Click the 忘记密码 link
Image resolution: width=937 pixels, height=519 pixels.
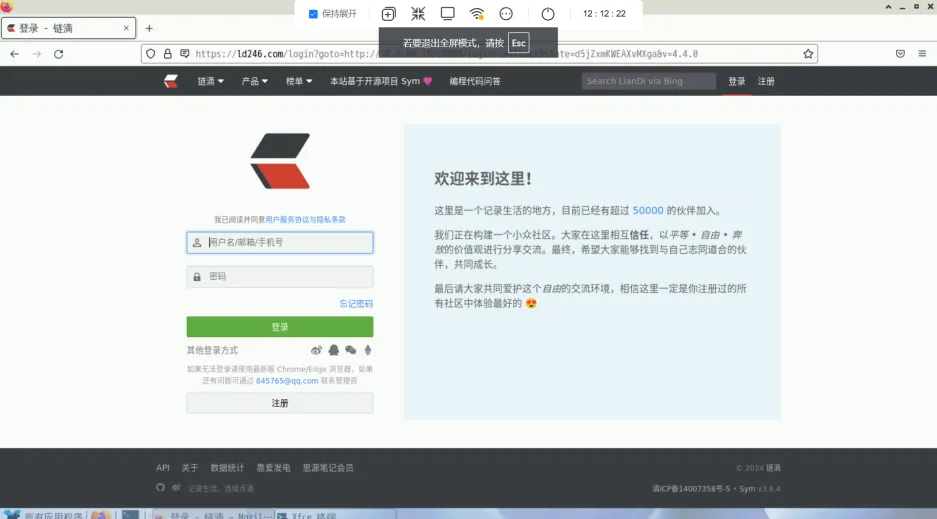tap(356, 304)
